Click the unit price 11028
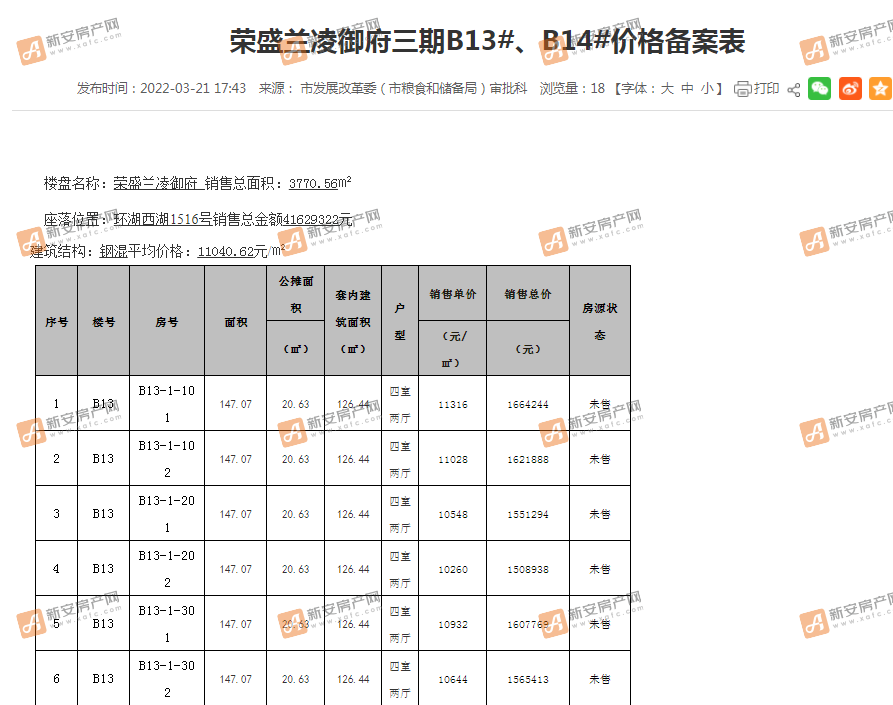 tap(453, 460)
